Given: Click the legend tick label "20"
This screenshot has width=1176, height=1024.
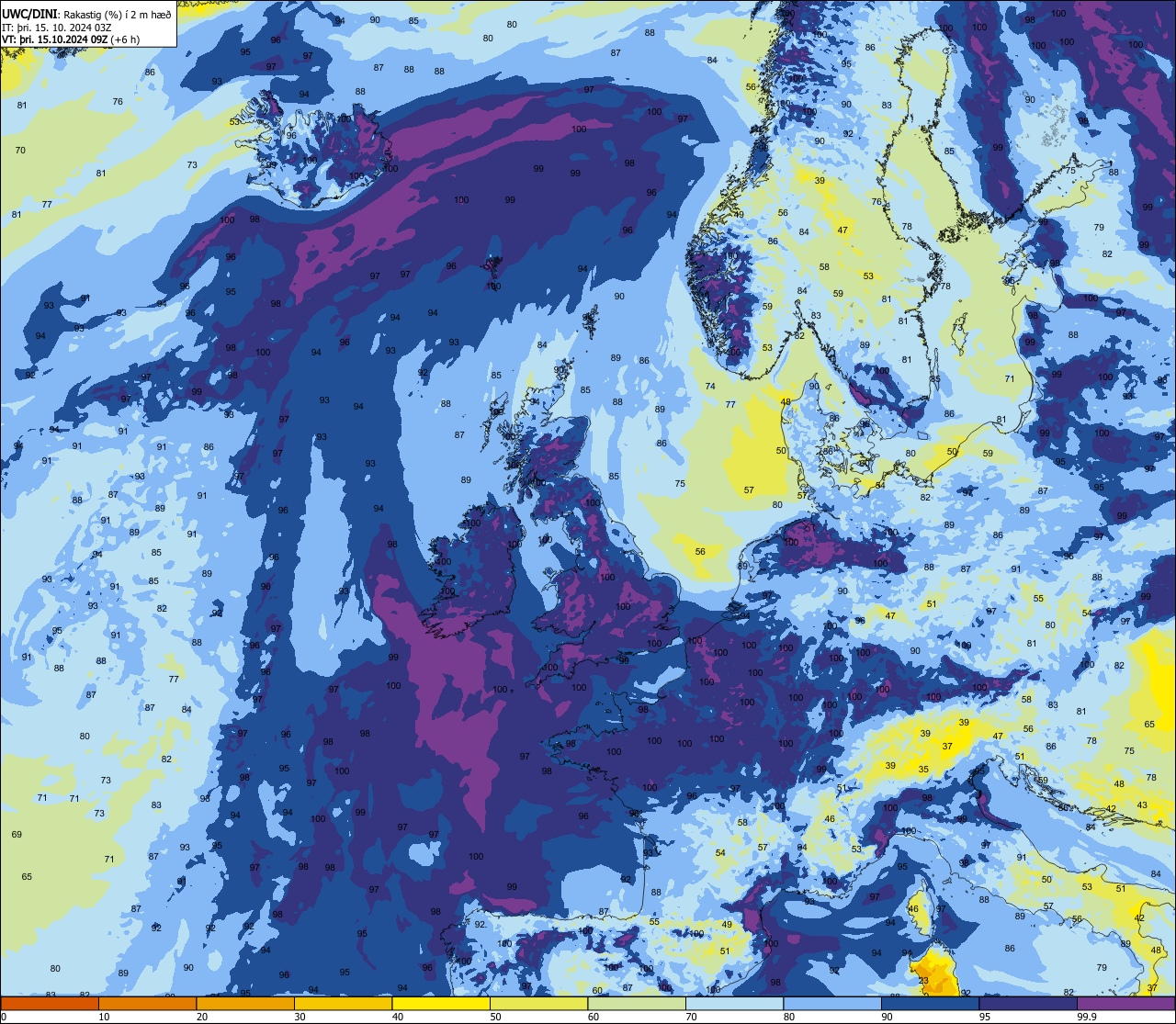Looking at the screenshot, I should 202,1017.
